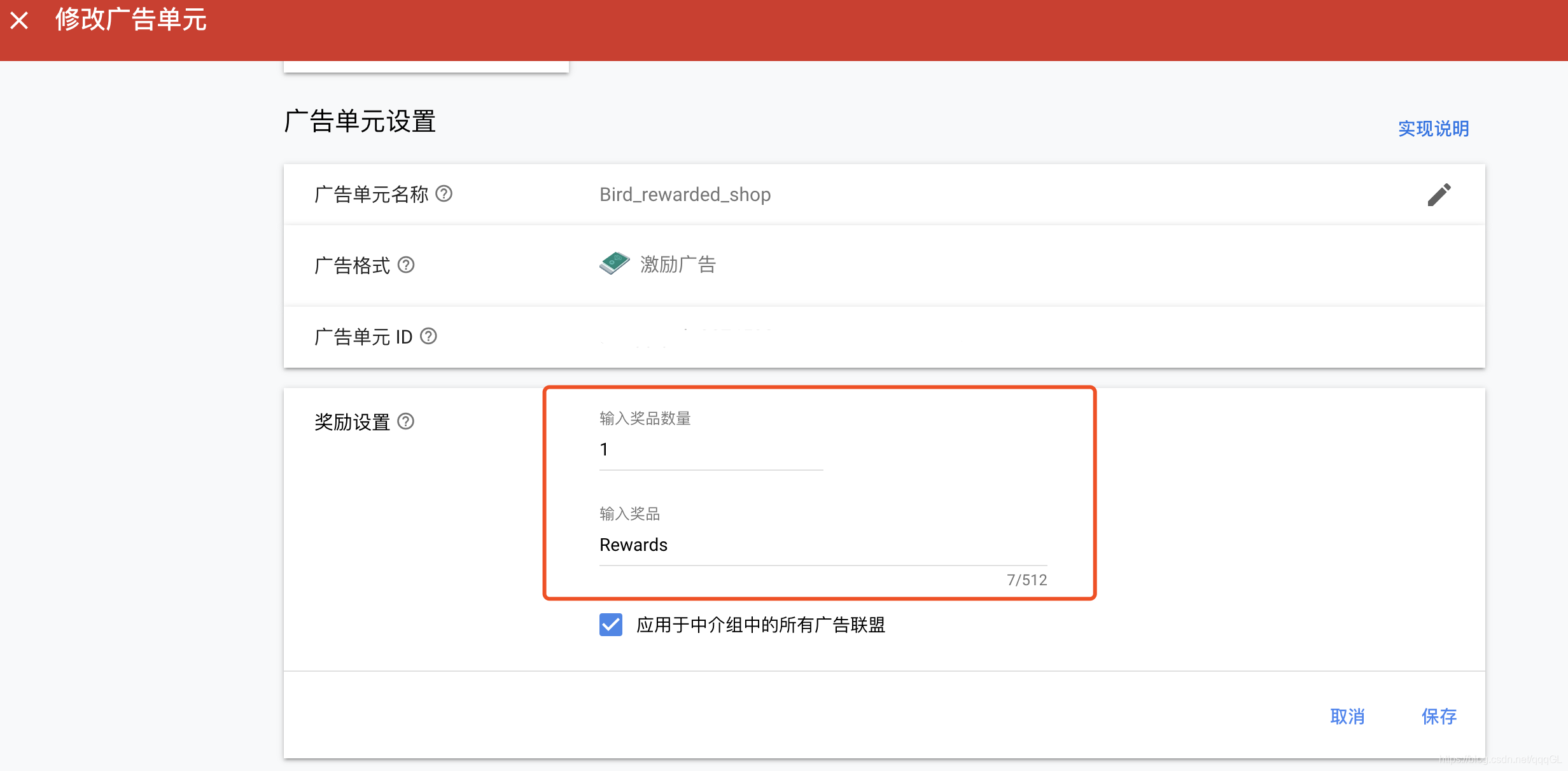Viewport: 1568px width, 771px height.
Task: Open help icon beside 奖励设置
Action: click(406, 421)
